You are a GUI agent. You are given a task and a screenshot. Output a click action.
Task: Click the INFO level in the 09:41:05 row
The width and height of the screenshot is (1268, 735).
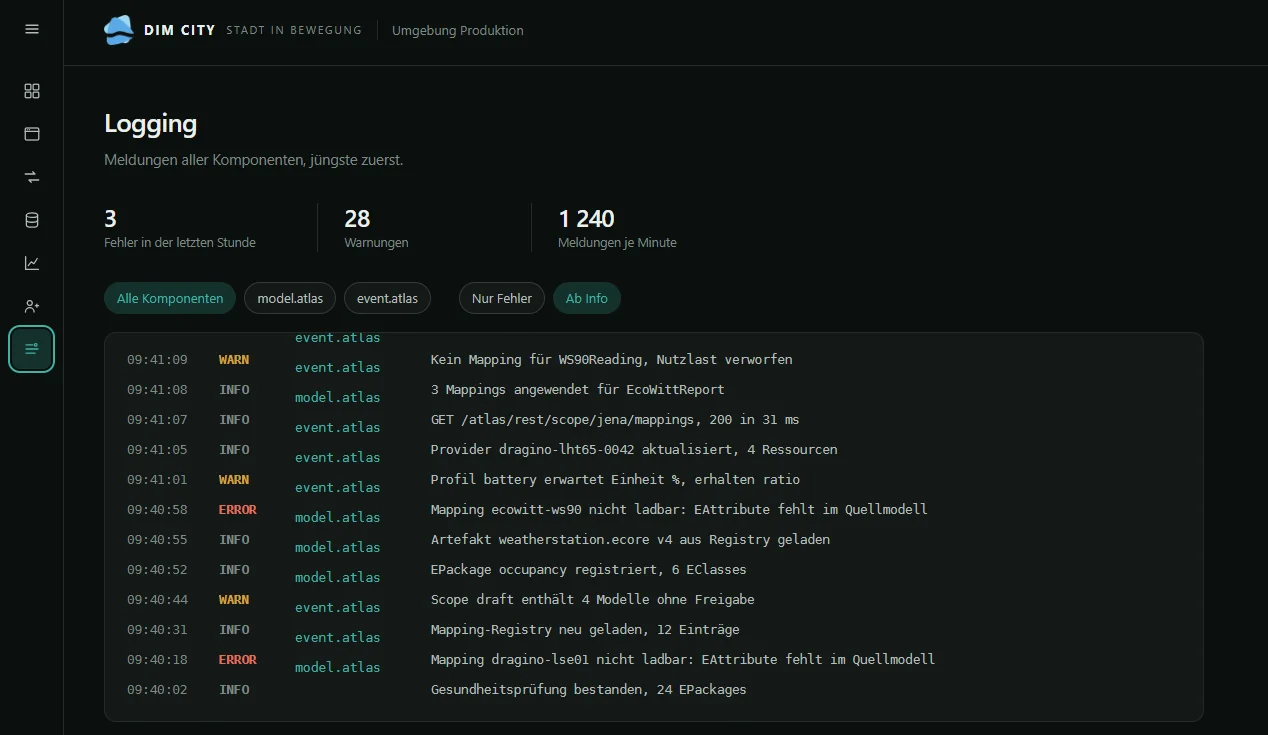[x=234, y=449]
